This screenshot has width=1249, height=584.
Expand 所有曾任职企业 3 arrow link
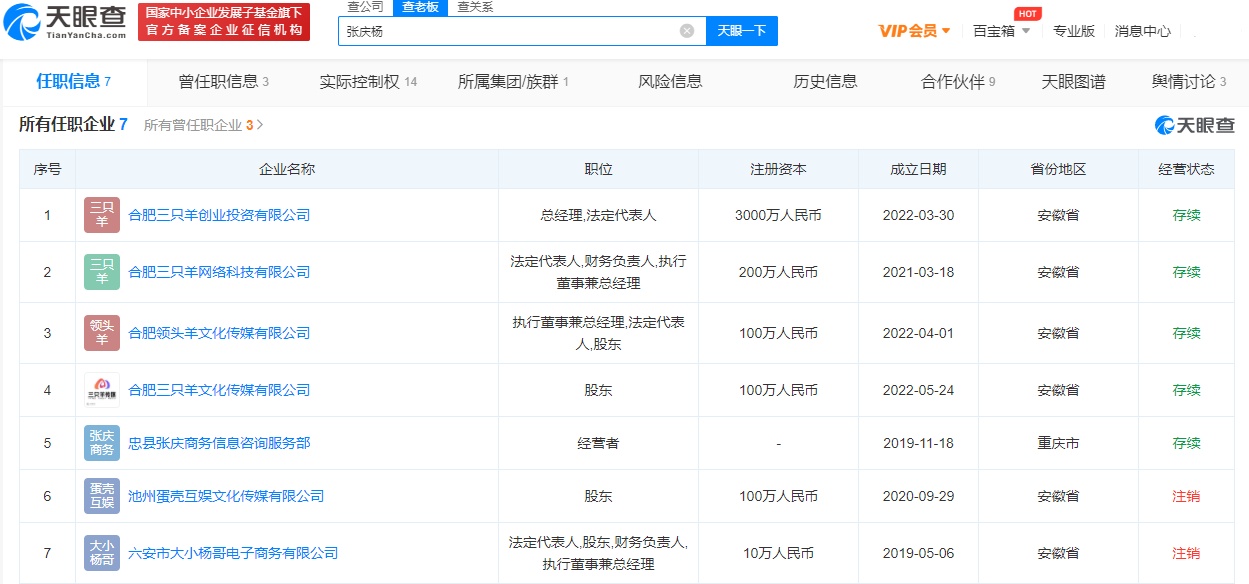(x=204, y=125)
